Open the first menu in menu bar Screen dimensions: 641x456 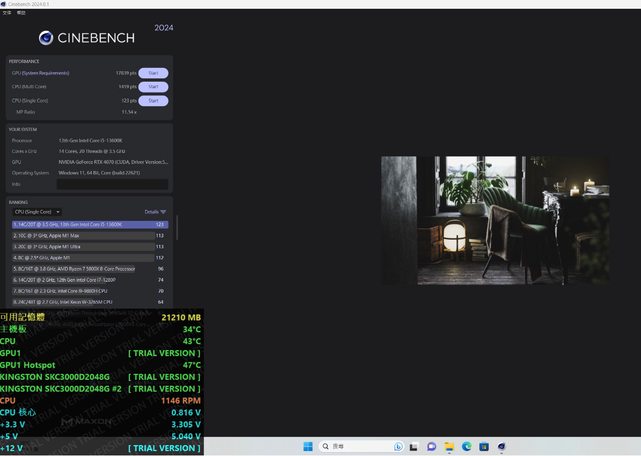tap(6, 13)
